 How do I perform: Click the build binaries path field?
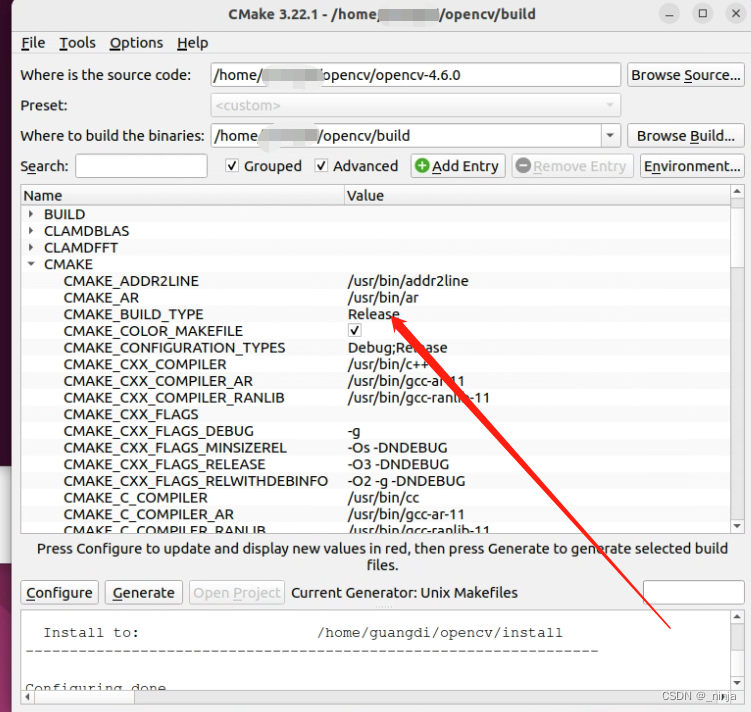click(406, 136)
